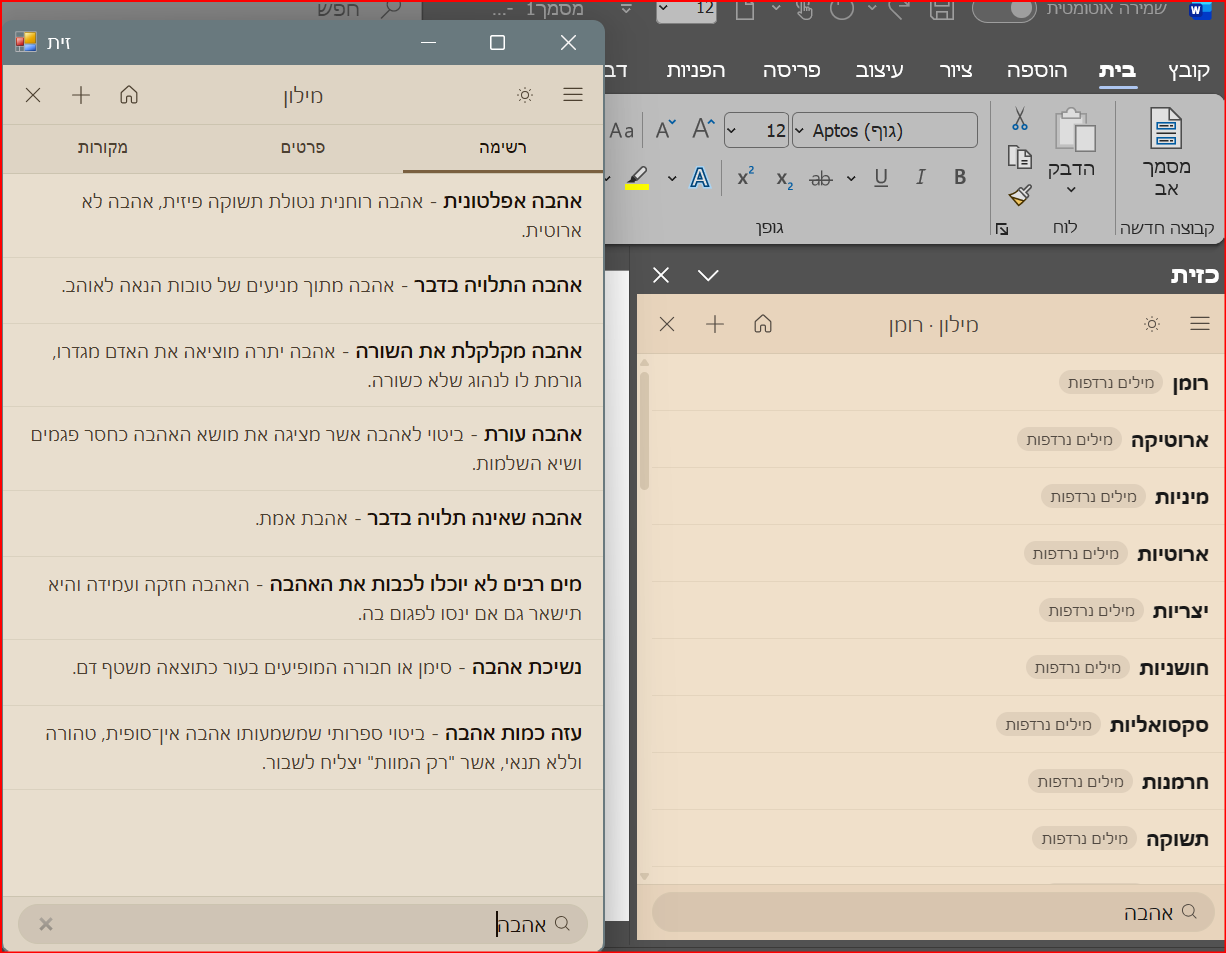Apply superscript formatting
This screenshot has width=1226, height=953.
tap(745, 178)
